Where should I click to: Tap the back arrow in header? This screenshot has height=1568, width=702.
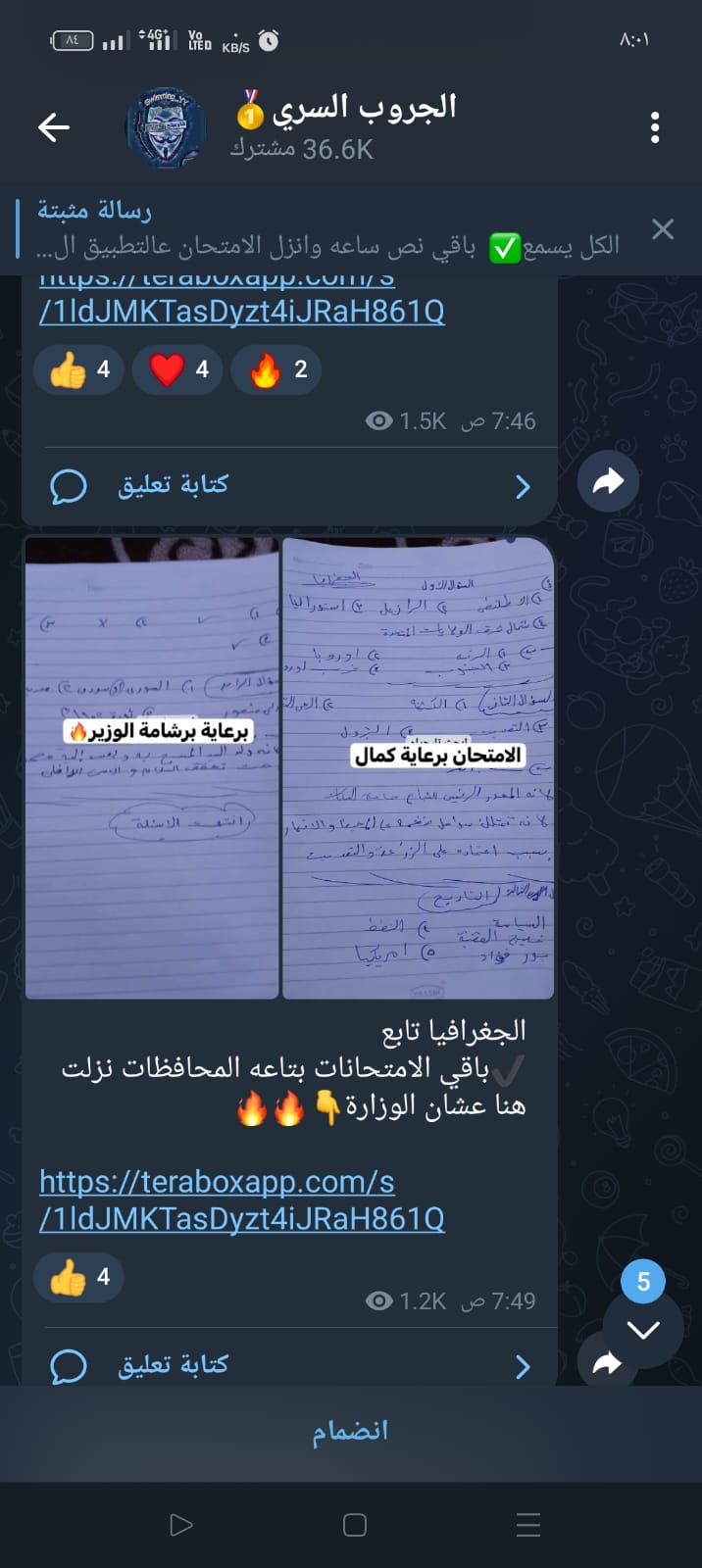[x=54, y=126]
